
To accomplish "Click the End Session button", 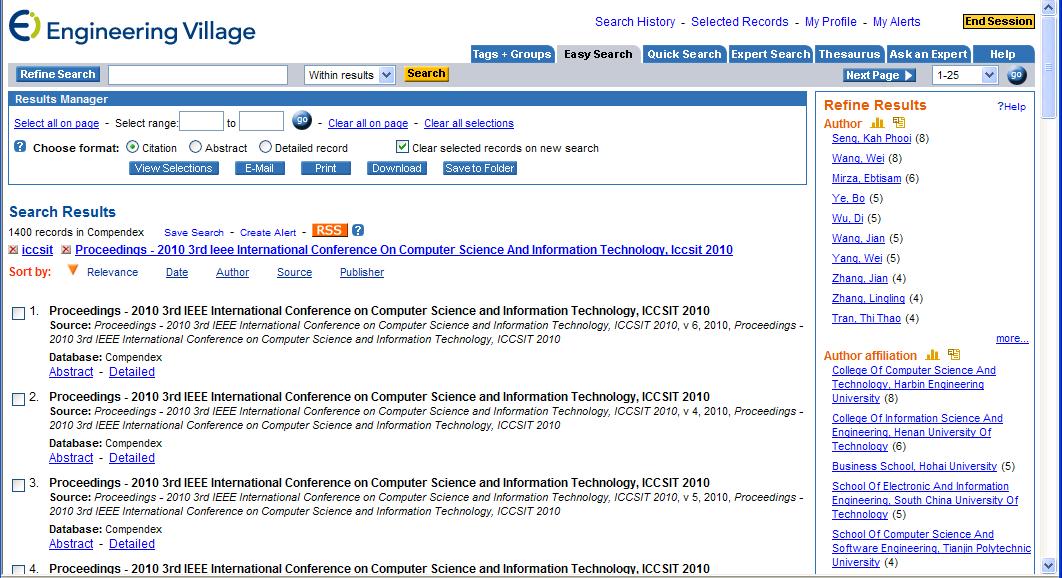I will [999, 22].
